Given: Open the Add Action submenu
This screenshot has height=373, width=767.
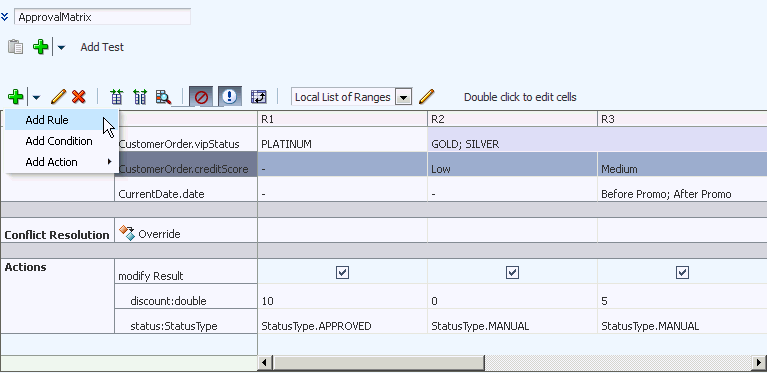Looking at the screenshot, I should (62, 162).
